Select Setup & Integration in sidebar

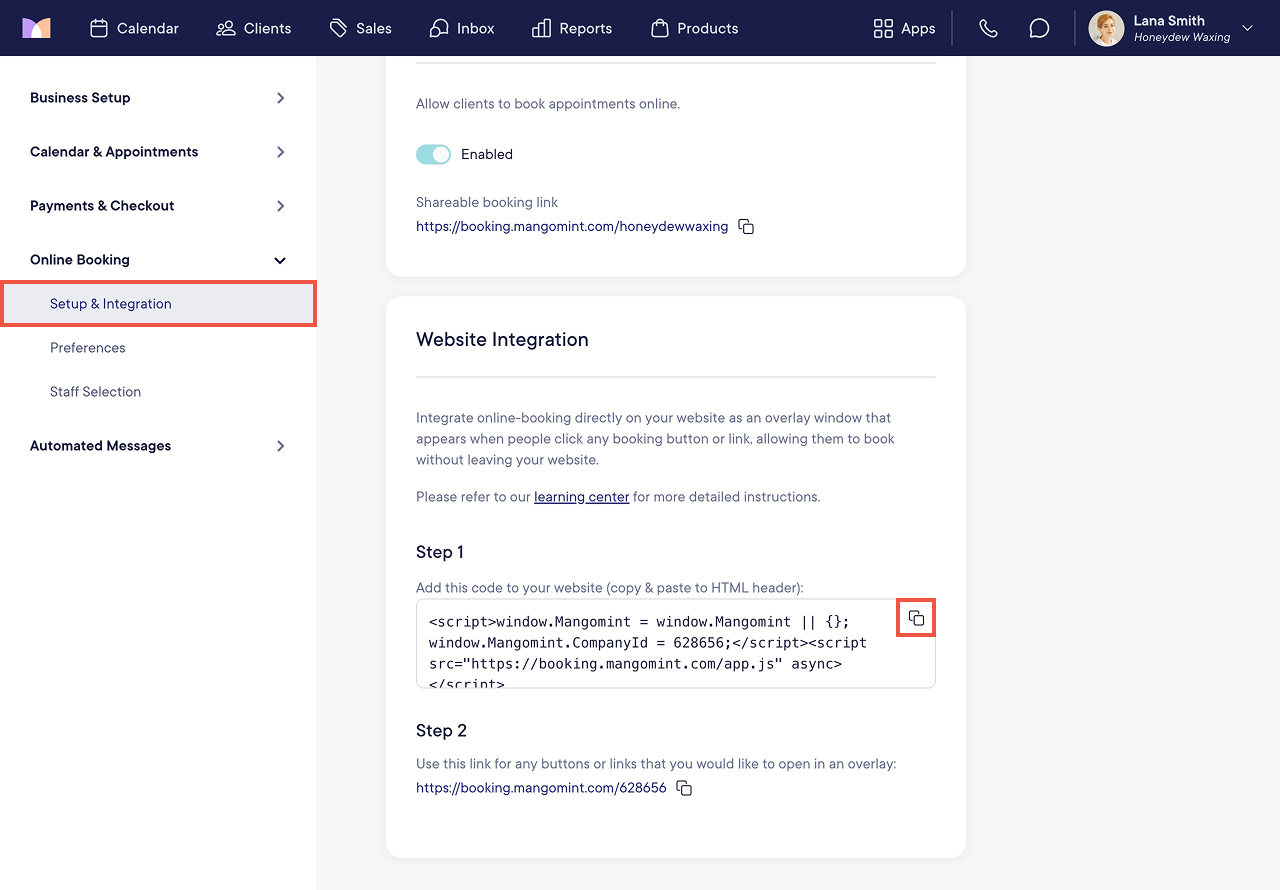(x=158, y=304)
